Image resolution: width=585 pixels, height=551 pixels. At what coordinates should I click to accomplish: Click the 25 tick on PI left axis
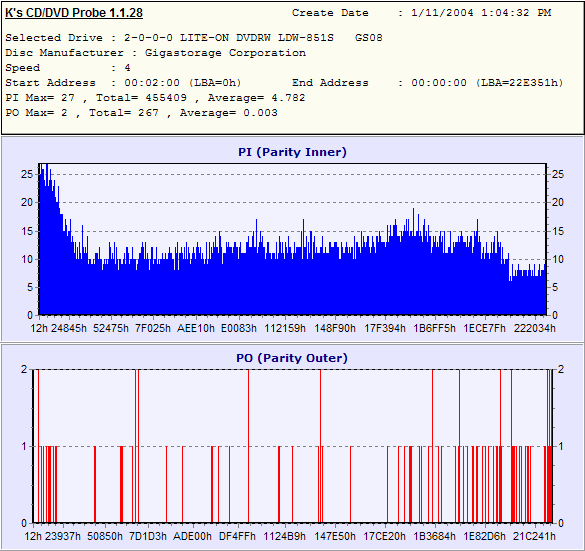[x=26, y=174]
